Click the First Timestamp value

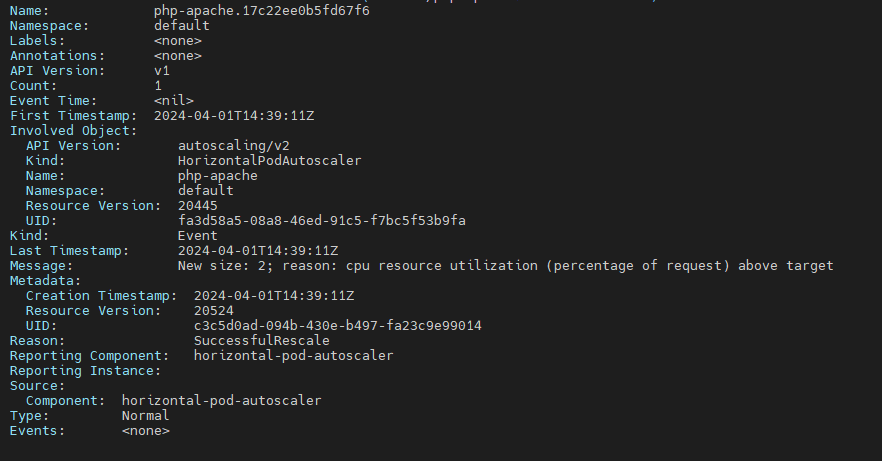(234, 115)
